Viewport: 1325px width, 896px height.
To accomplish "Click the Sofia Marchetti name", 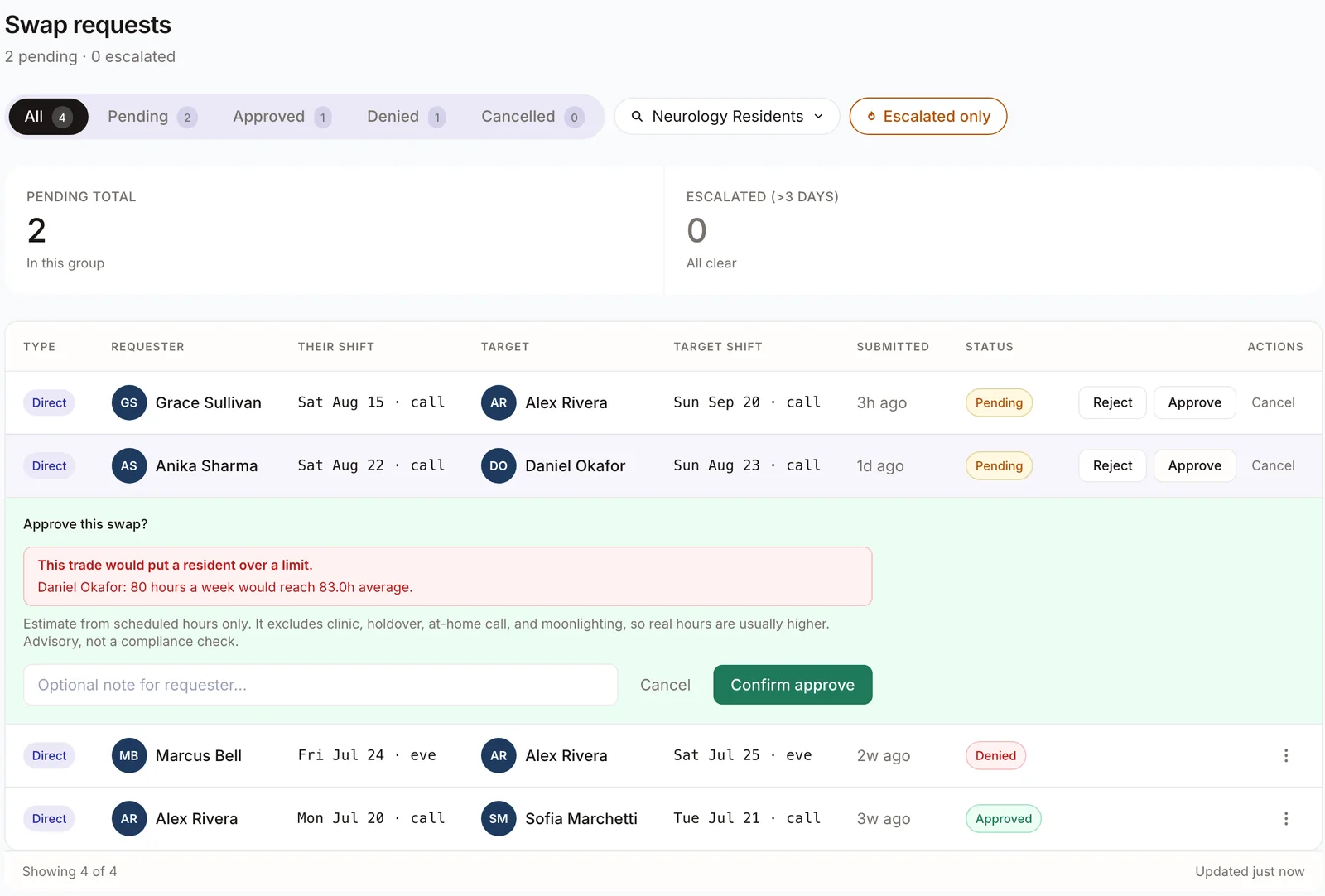I will tap(581, 818).
